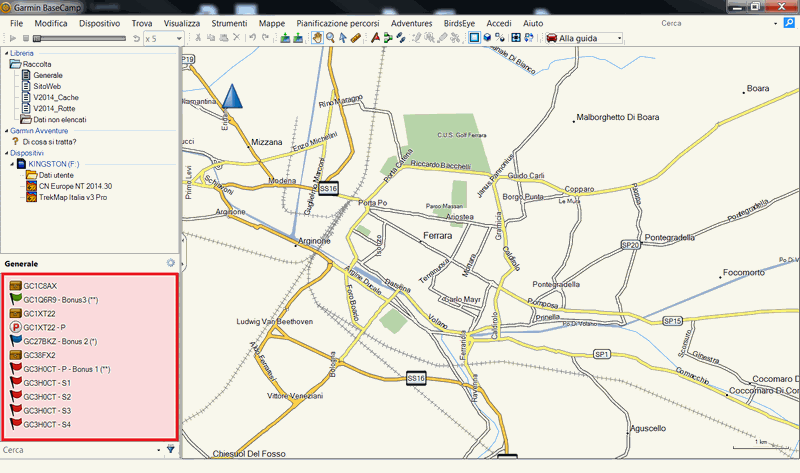The height and width of the screenshot is (473, 800).
Task: Click the greyed Eraser tool
Action: 442,38
